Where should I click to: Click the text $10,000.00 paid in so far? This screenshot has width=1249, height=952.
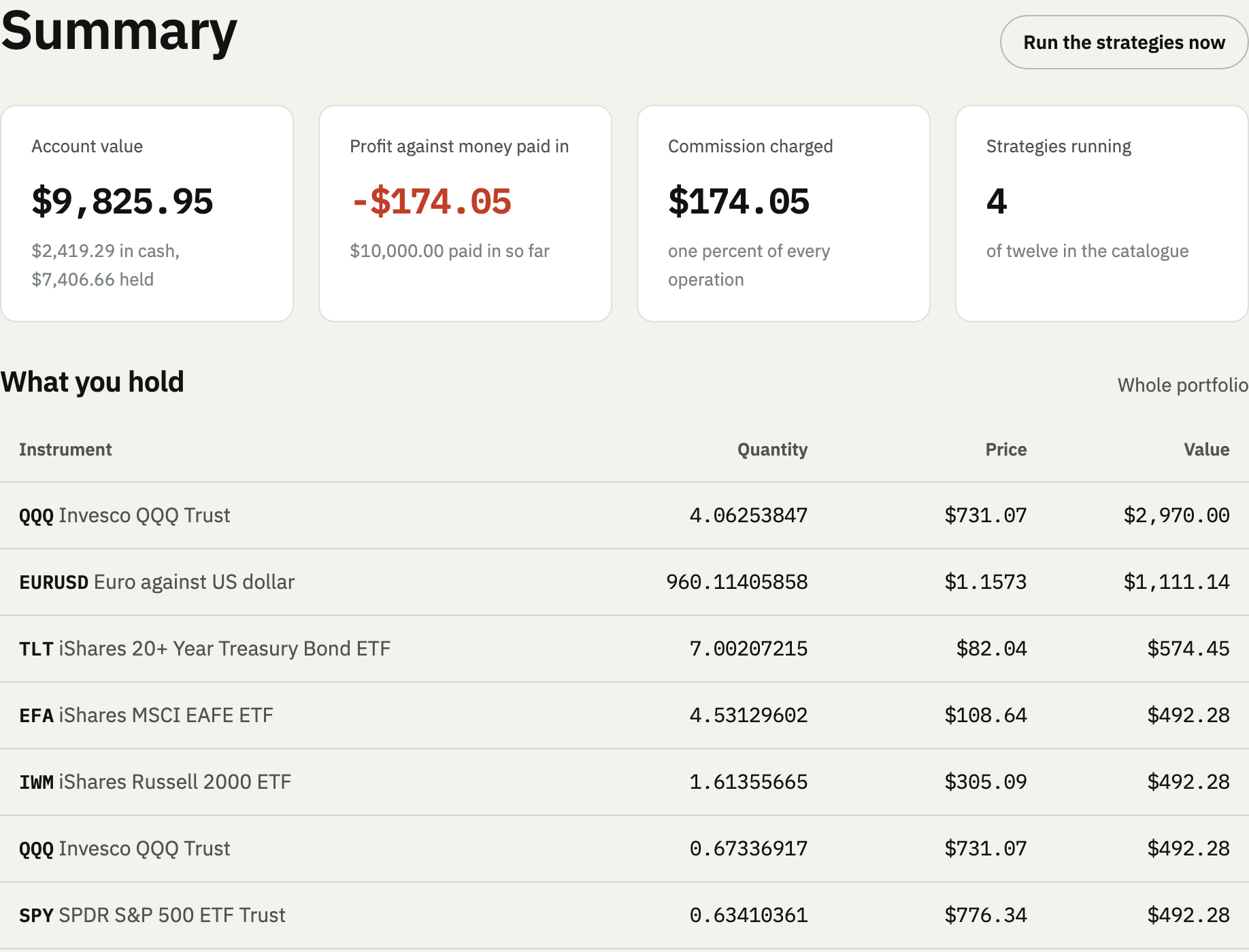point(450,251)
